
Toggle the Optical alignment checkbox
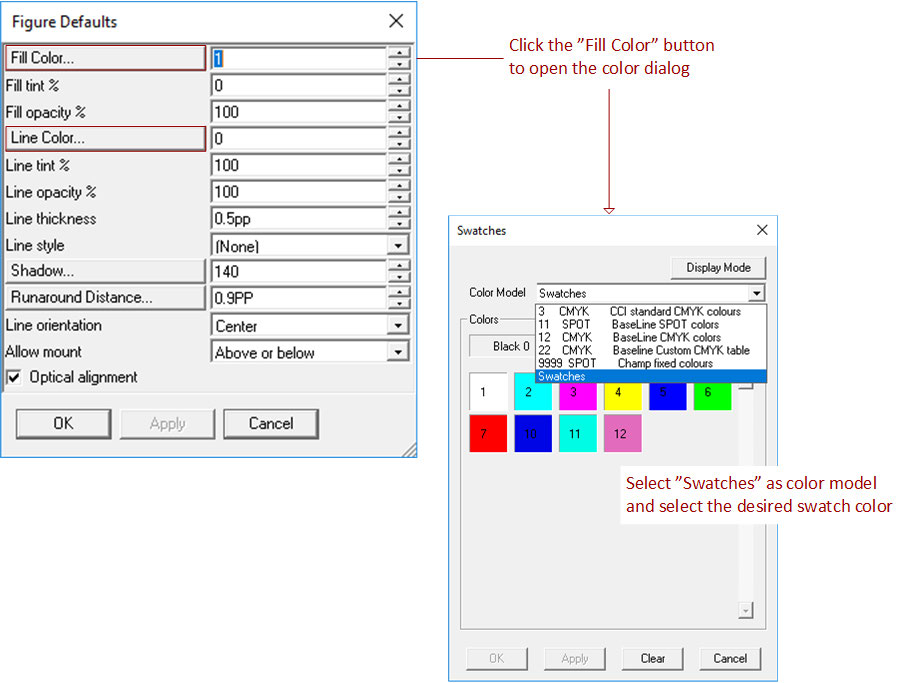(14, 378)
